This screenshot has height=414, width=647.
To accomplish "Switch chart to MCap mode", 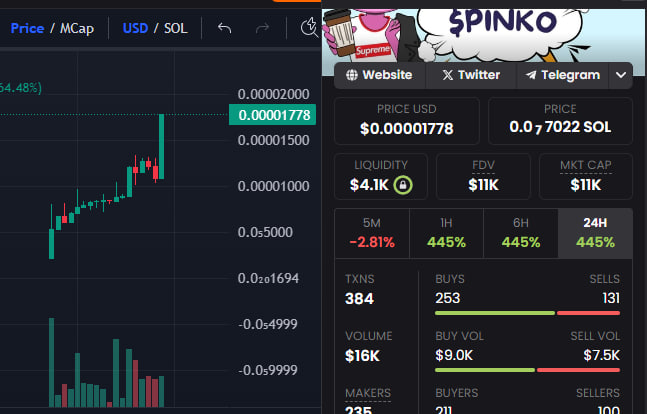I will coord(77,28).
